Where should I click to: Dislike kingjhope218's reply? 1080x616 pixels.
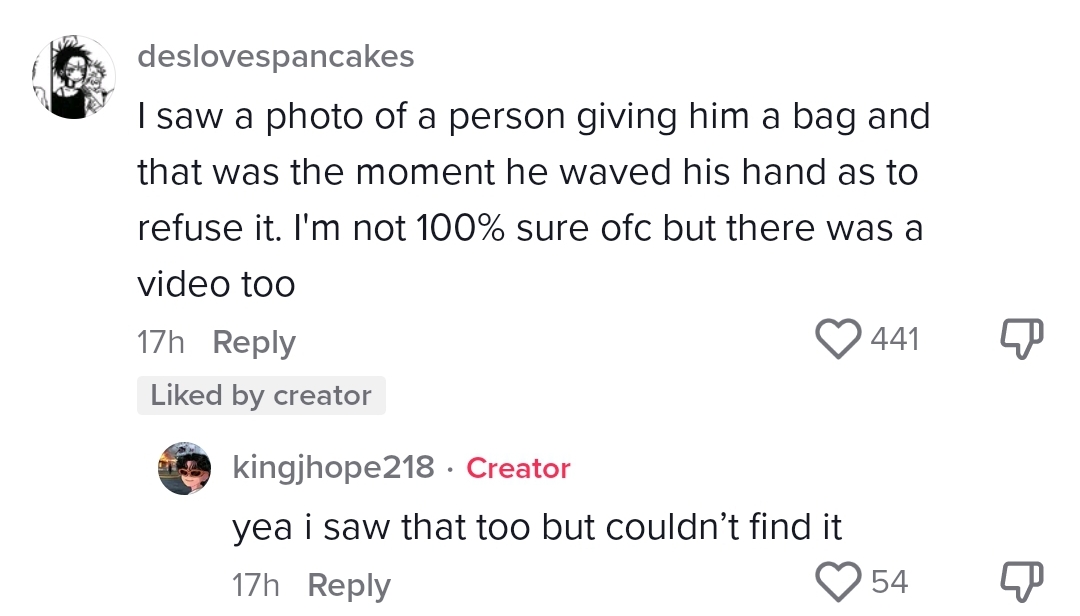click(x=1022, y=581)
